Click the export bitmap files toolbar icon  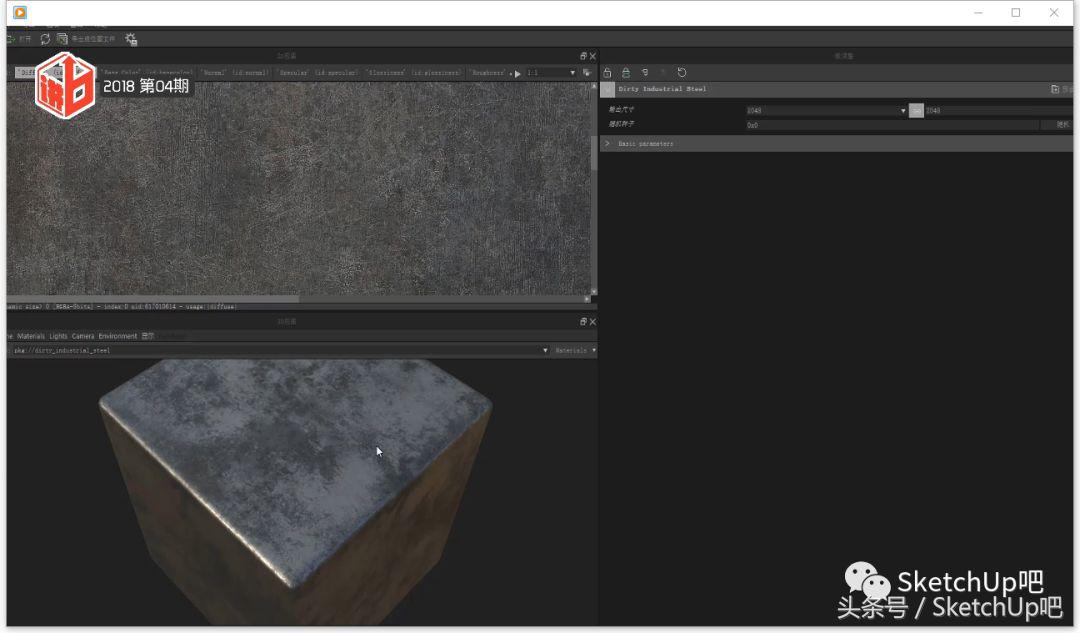[x=62, y=39]
